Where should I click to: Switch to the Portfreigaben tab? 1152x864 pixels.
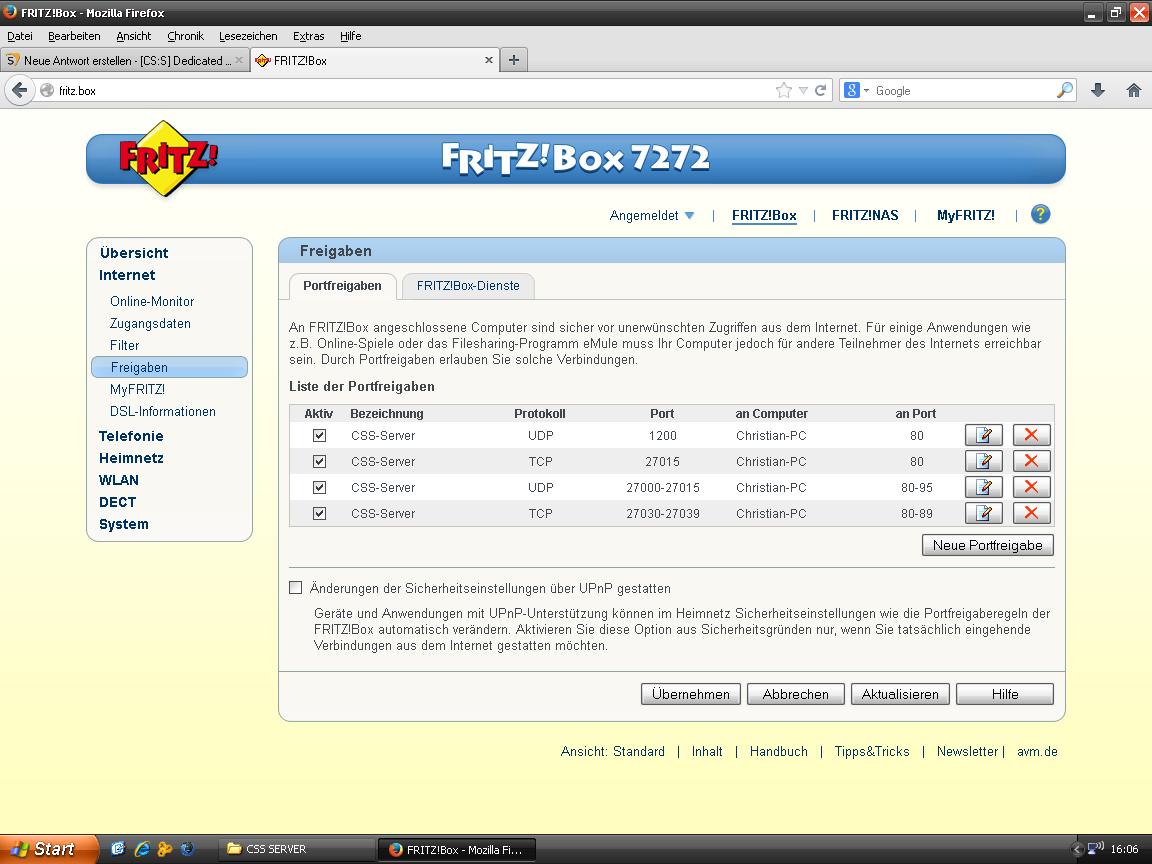point(342,286)
